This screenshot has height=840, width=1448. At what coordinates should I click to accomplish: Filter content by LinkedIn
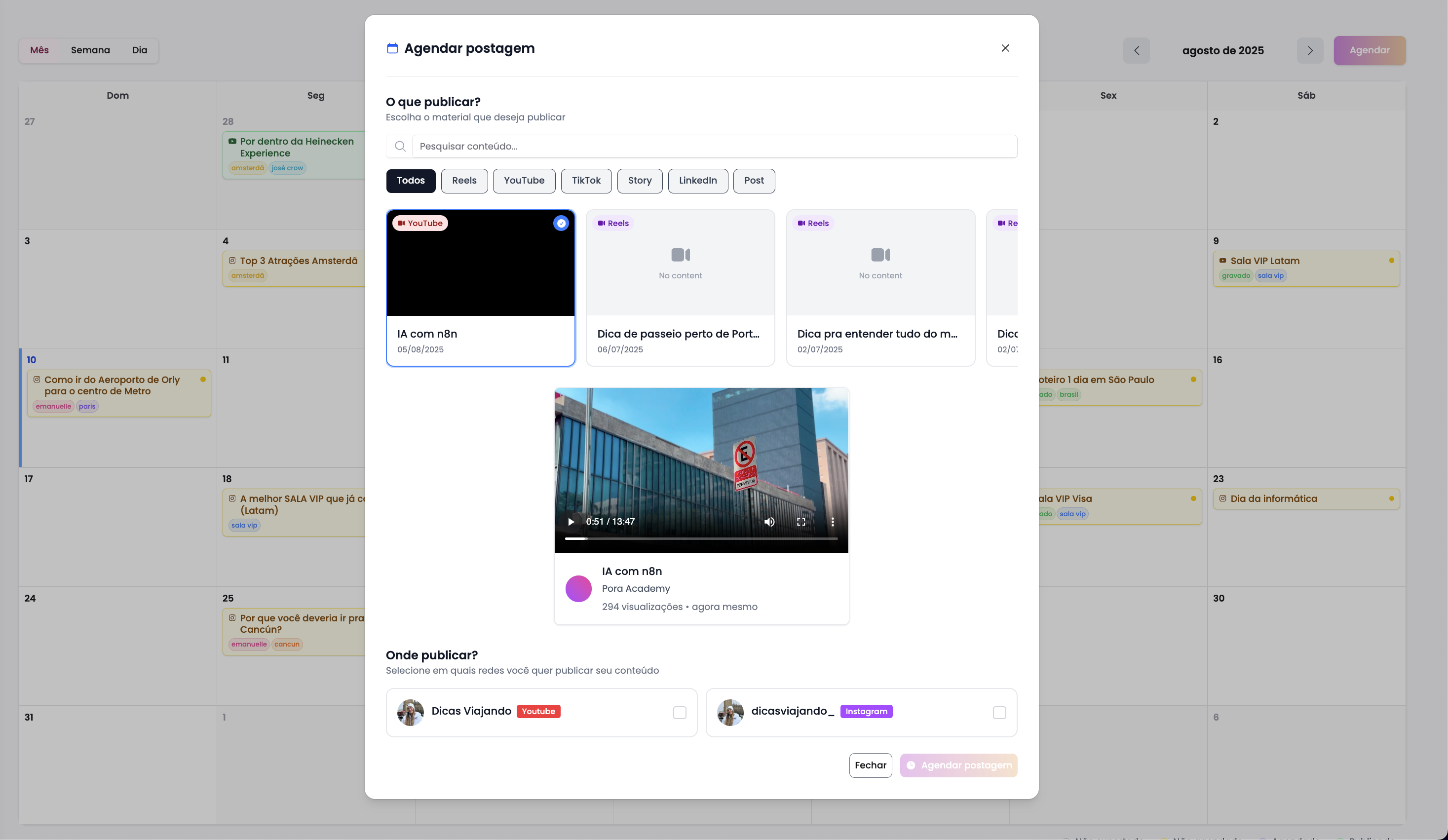(x=697, y=181)
